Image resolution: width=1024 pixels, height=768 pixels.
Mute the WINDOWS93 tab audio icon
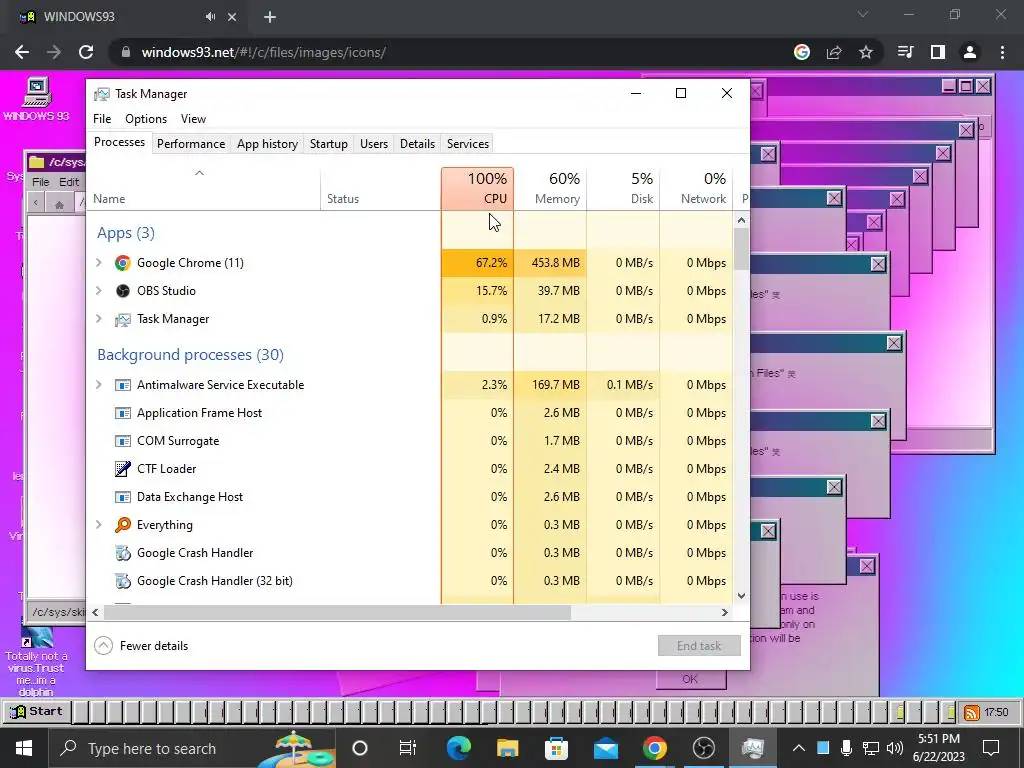click(210, 17)
